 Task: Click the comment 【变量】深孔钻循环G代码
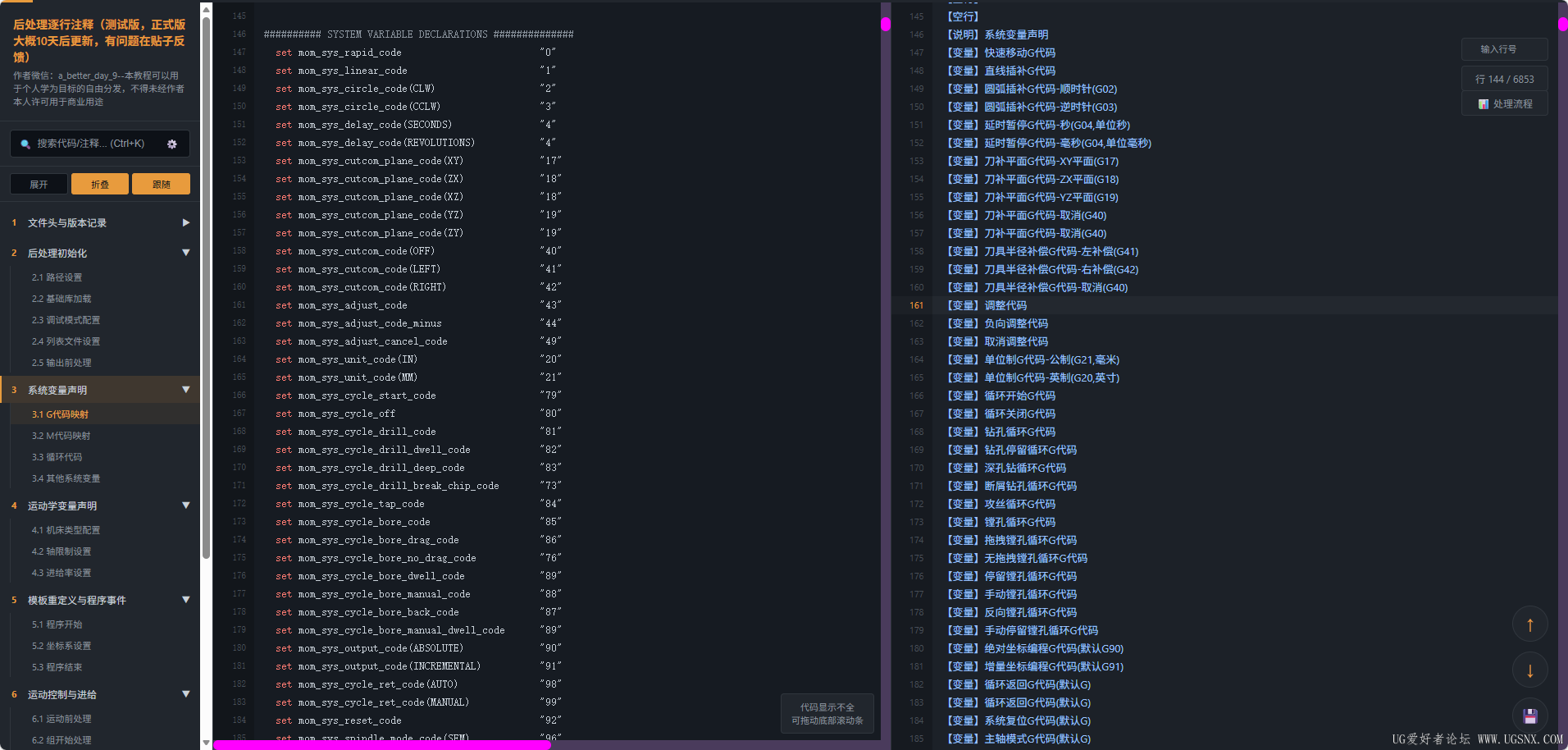(1006, 468)
